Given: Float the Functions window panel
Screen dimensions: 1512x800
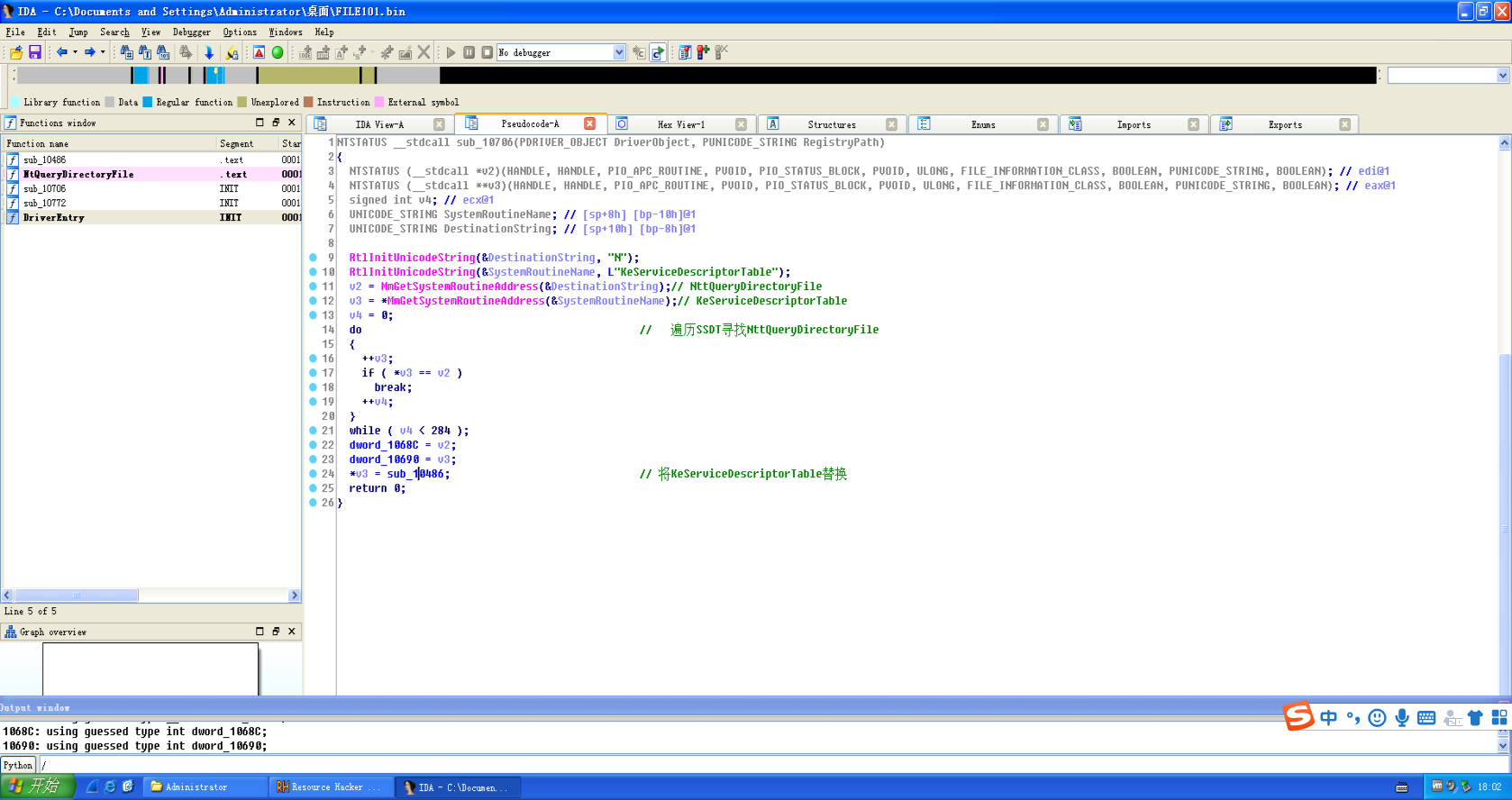Looking at the screenshot, I should click(x=276, y=123).
